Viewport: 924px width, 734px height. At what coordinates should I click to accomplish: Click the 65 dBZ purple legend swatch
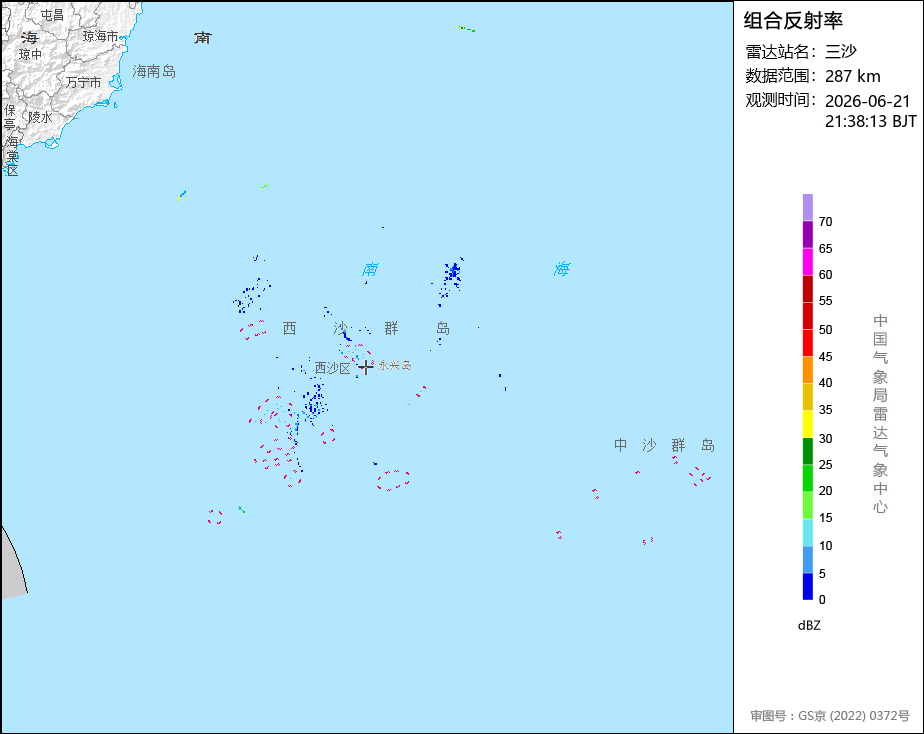coord(808,234)
